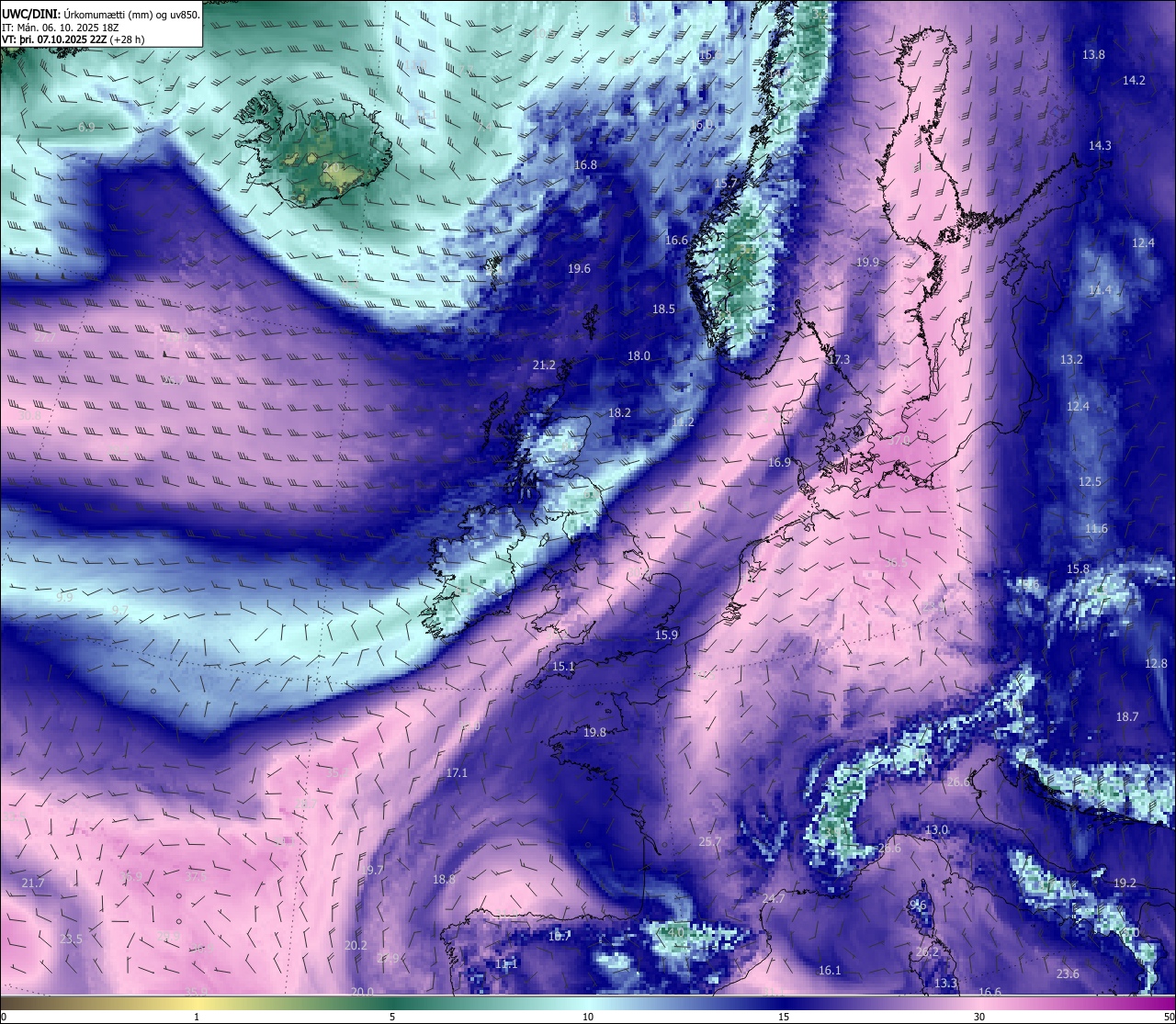
Task: Click the 13.8 value label
Action: point(1093,55)
